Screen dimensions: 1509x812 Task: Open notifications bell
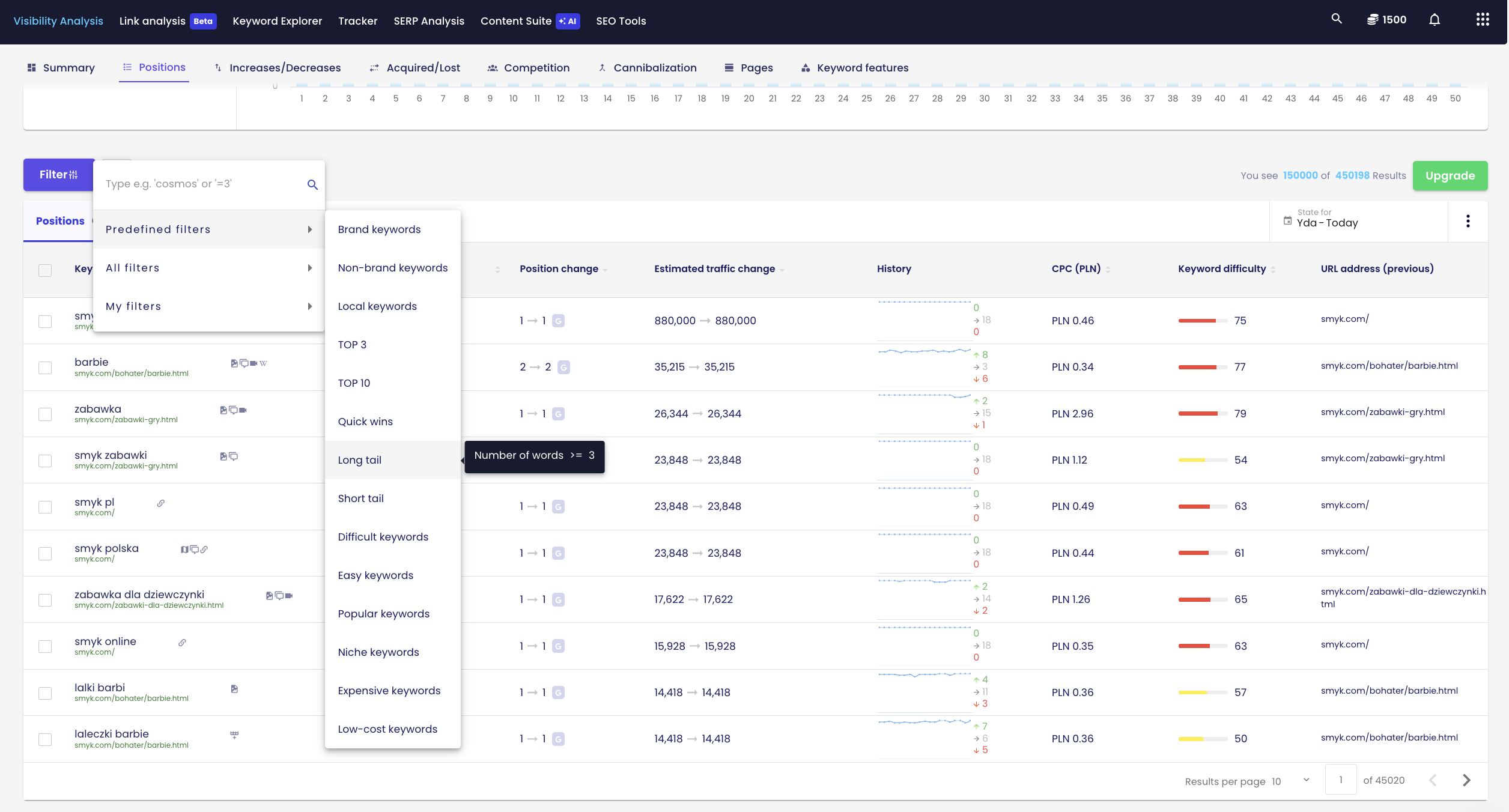pyautogui.click(x=1435, y=20)
